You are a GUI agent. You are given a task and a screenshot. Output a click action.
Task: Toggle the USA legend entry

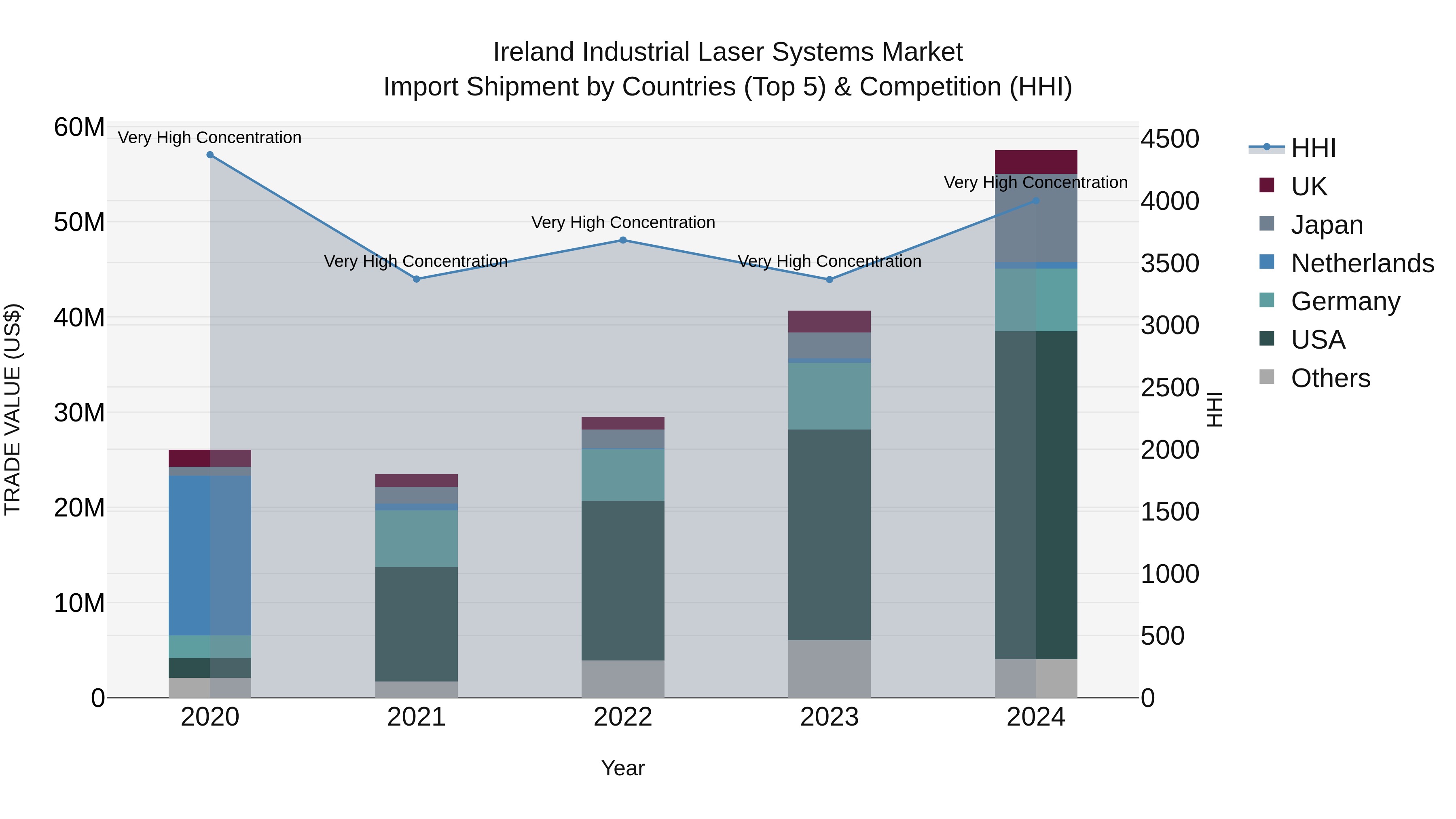1302,340
